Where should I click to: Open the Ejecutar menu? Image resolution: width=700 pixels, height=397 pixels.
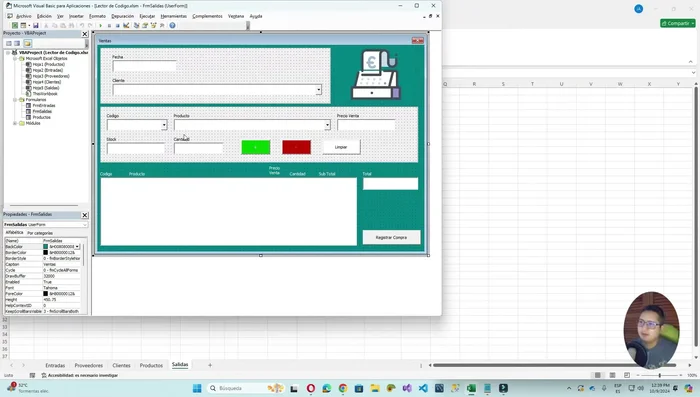(x=147, y=16)
